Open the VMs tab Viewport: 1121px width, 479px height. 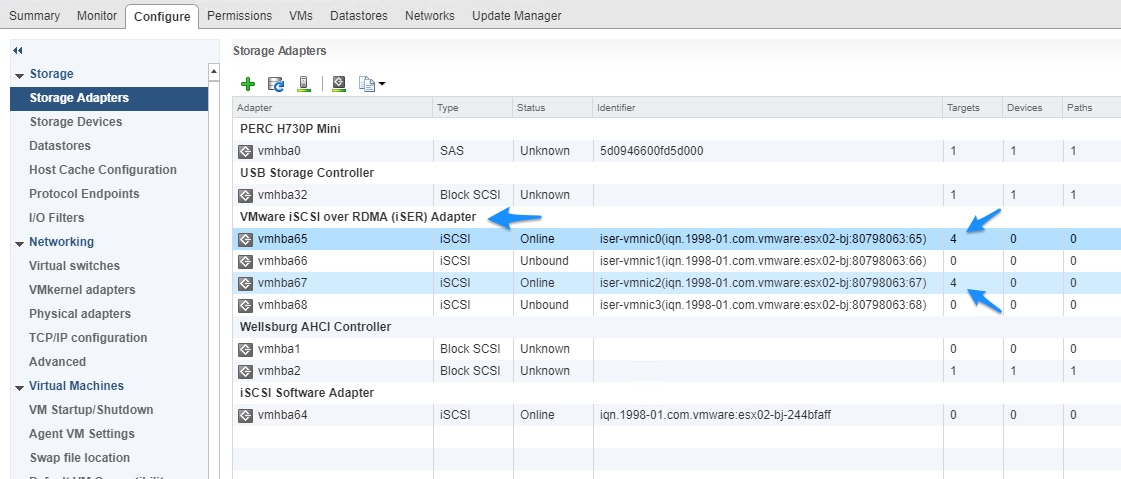pos(301,15)
